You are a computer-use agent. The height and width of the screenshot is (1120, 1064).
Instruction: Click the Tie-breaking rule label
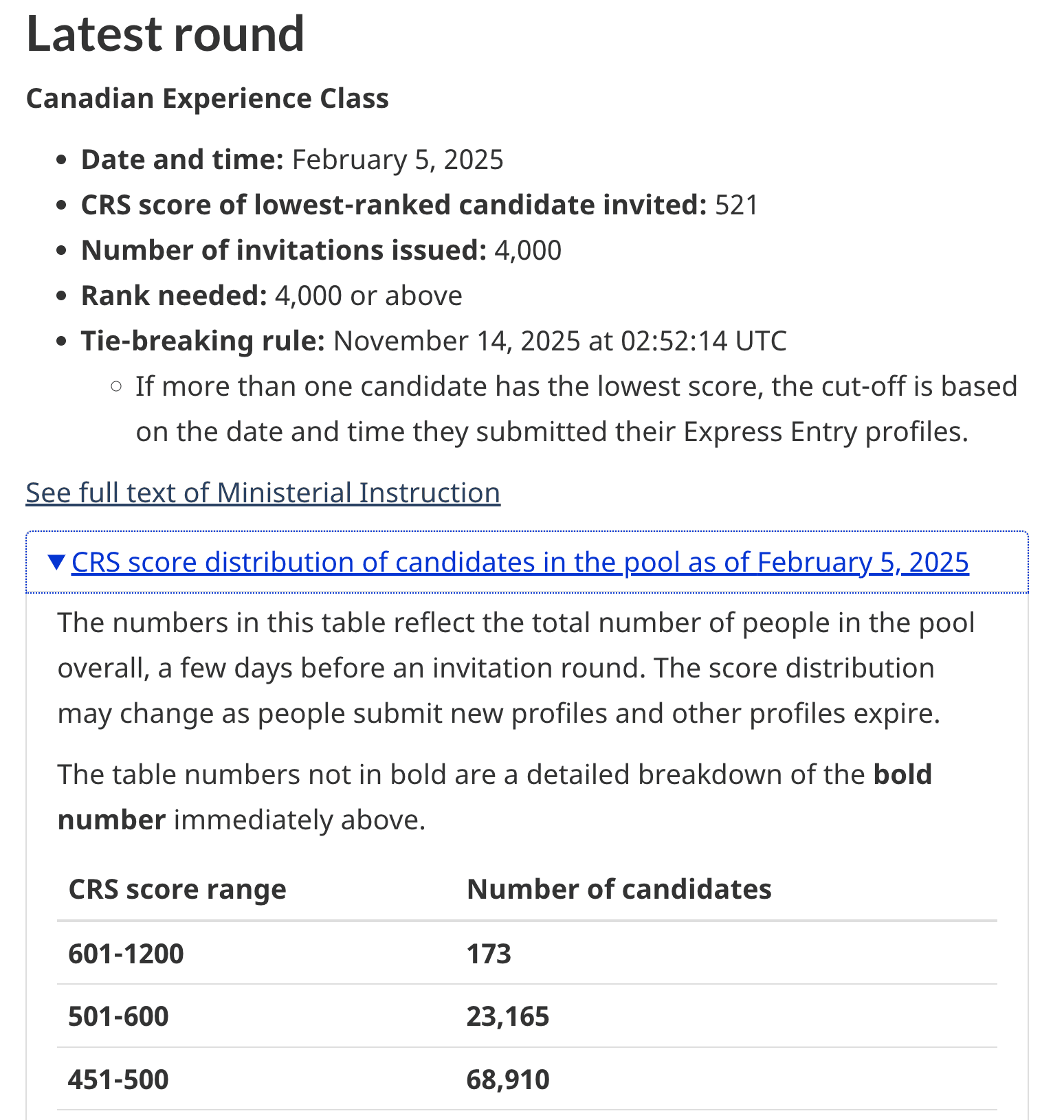click(x=203, y=341)
